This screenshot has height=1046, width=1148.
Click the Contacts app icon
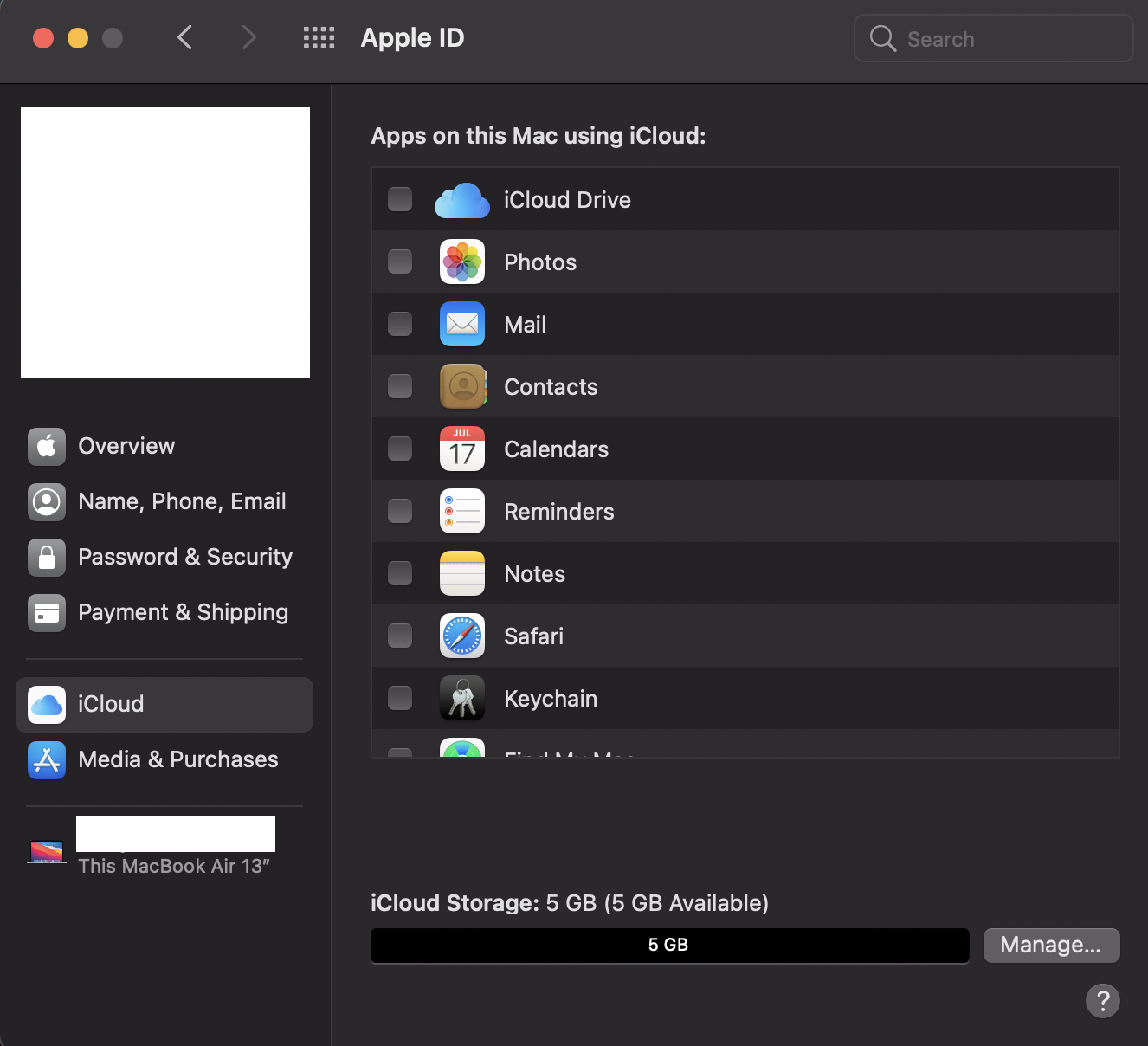tap(462, 386)
